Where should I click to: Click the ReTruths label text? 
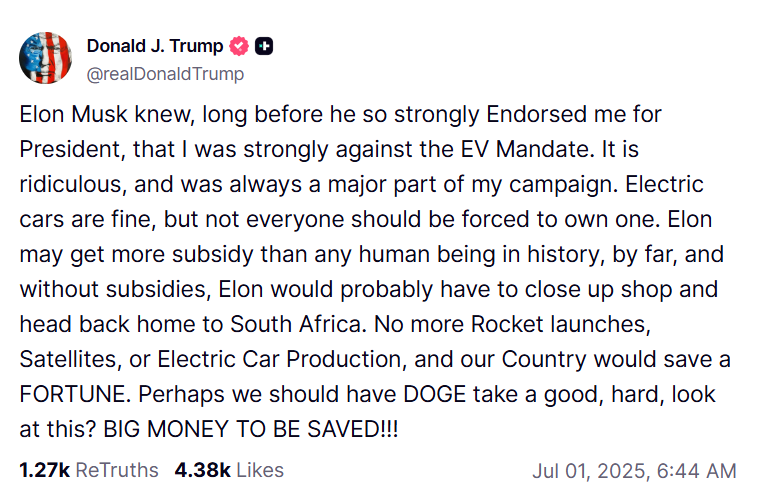[117, 470]
